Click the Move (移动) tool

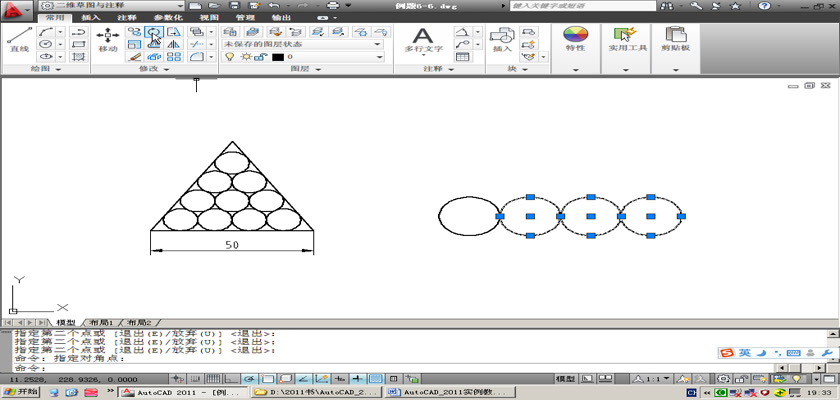[107, 40]
